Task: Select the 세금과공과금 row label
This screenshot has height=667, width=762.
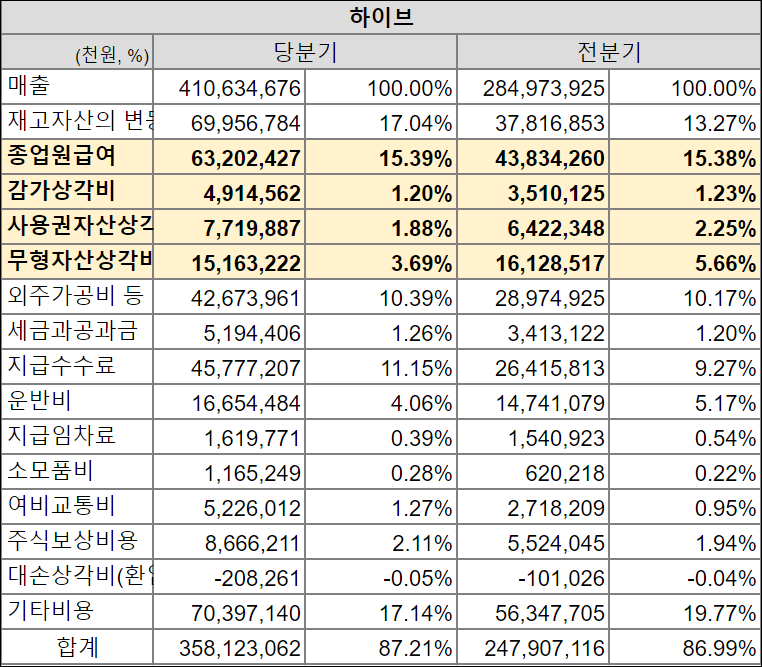Action: [77, 331]
